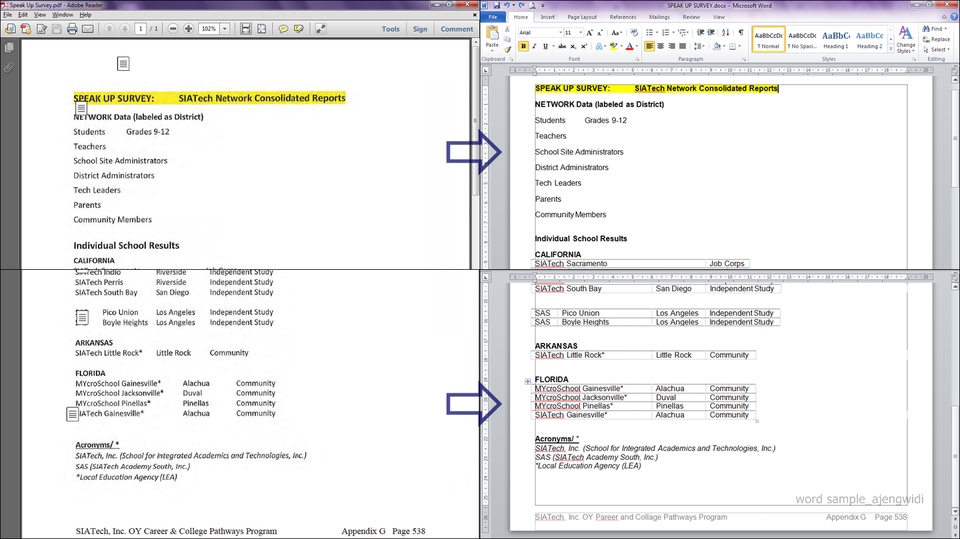The width and height of the screenshot is (960, 539).
Task: Toggle Italic formatting in Word
Action: point(534,47)
